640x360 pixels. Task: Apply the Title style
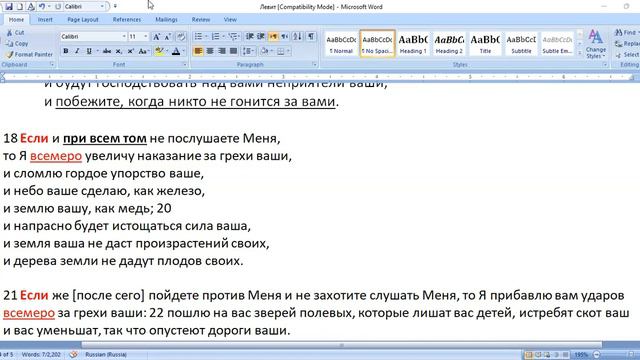[x=485, y=44]
